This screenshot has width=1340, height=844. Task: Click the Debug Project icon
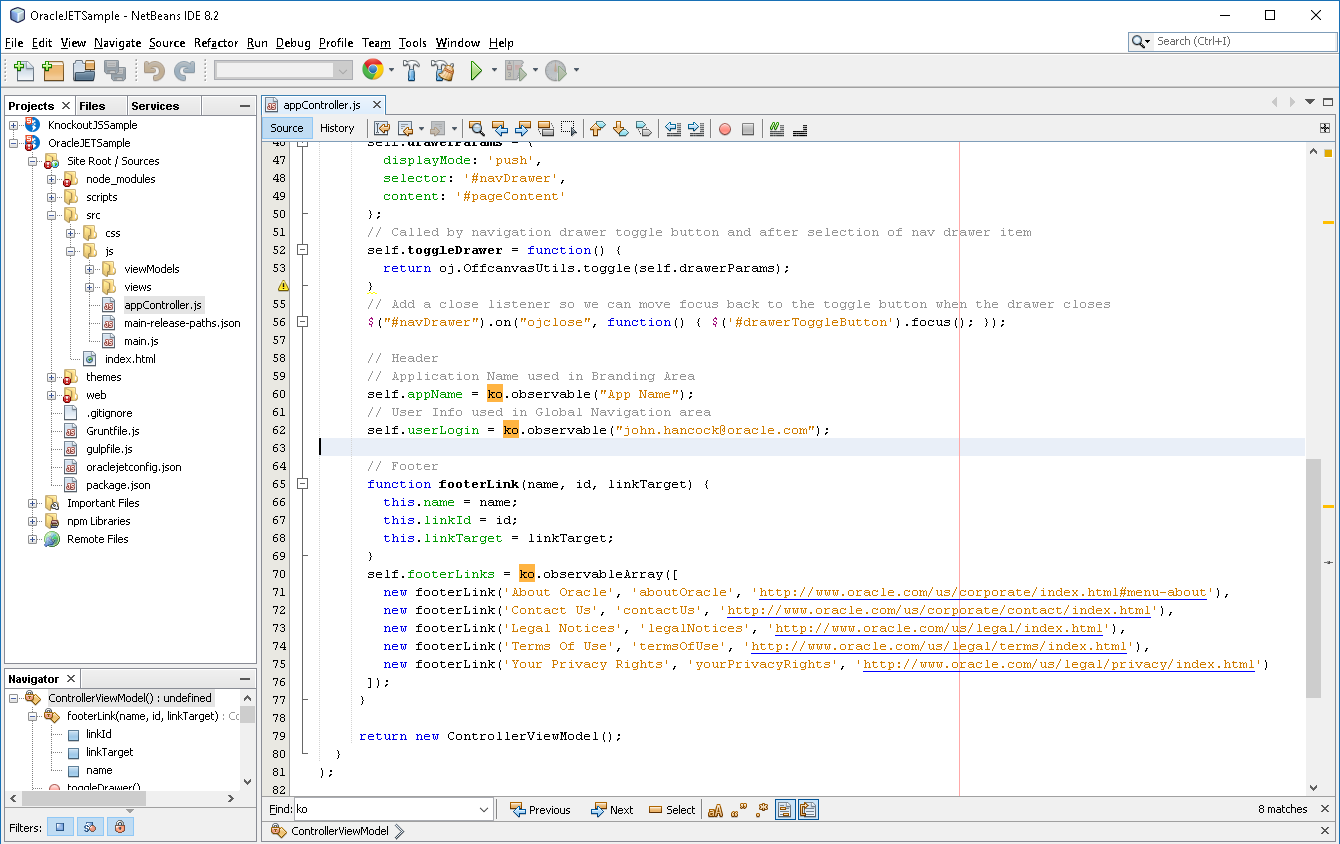515,70
